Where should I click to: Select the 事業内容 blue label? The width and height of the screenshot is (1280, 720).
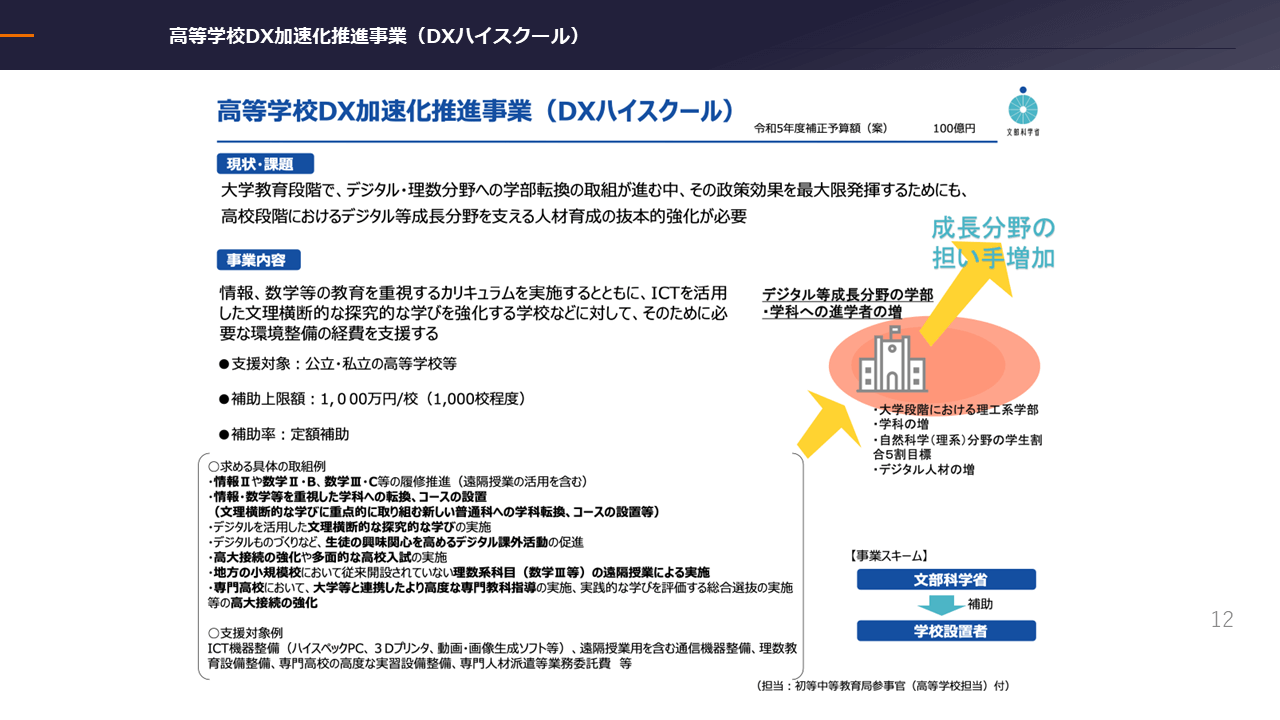coord(257,260)
